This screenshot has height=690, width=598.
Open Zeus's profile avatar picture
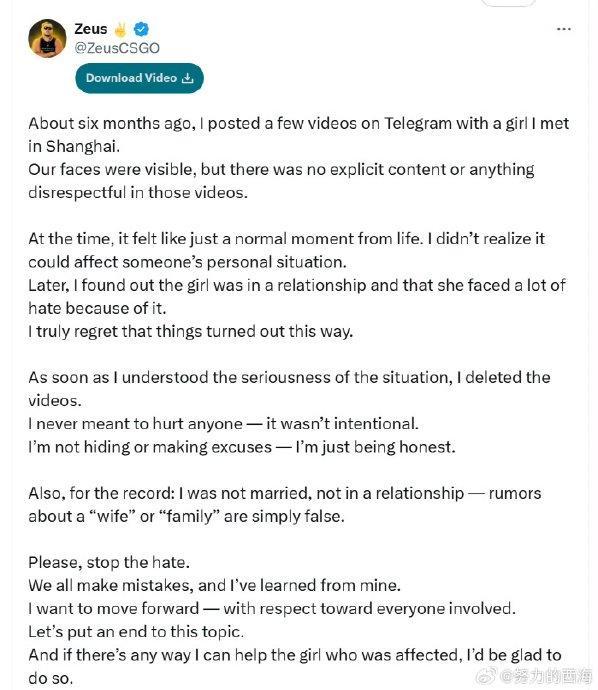click(48, 38)
